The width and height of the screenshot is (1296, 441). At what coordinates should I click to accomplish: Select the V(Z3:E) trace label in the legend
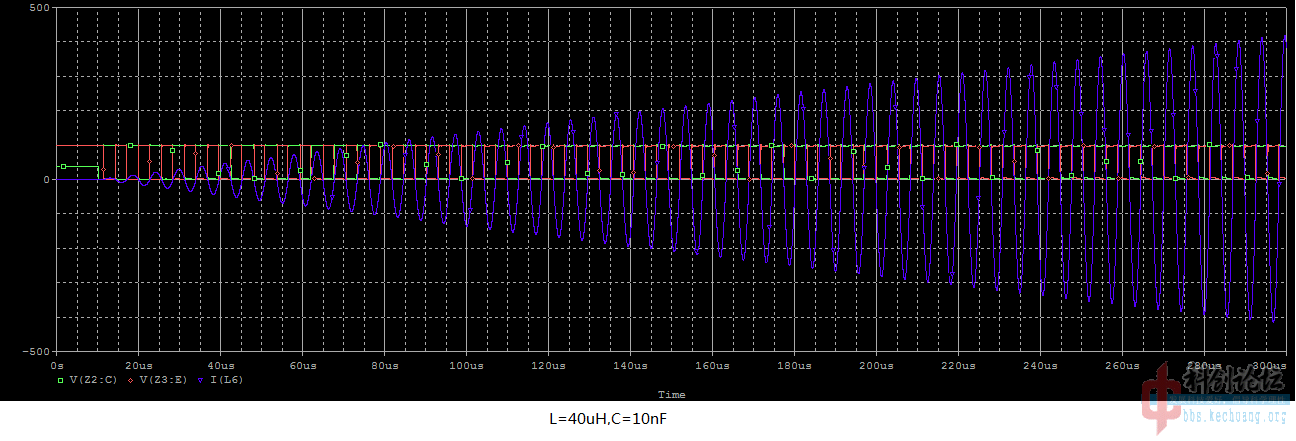pyautogui.click(x=162, y=380)
